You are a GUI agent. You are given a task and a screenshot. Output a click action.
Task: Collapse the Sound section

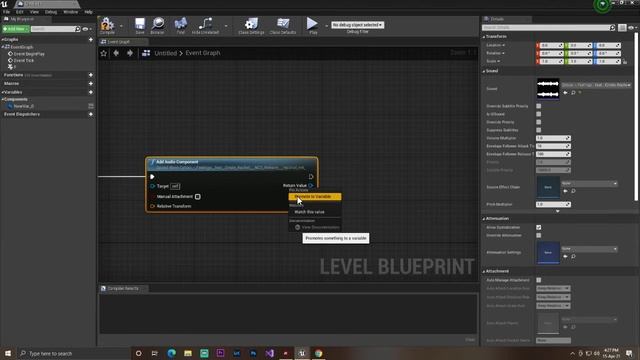click(484, 71)
